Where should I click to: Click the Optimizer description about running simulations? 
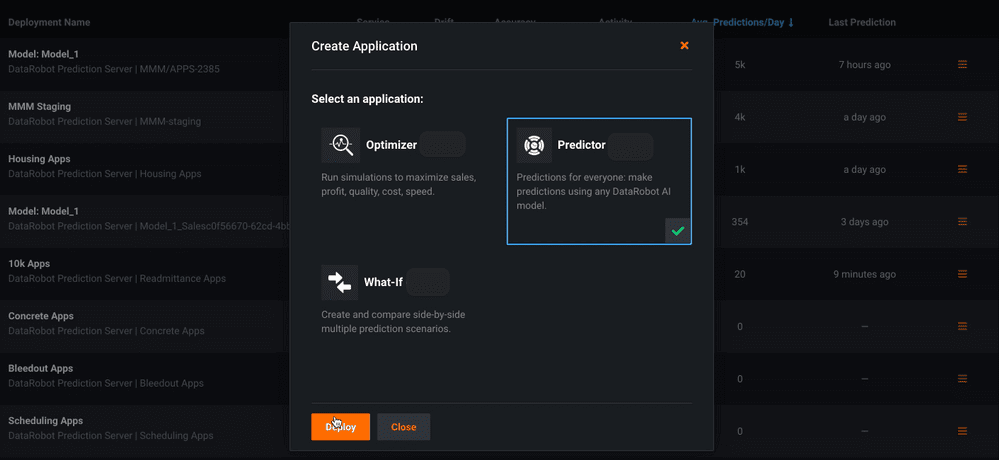(398, 184)
